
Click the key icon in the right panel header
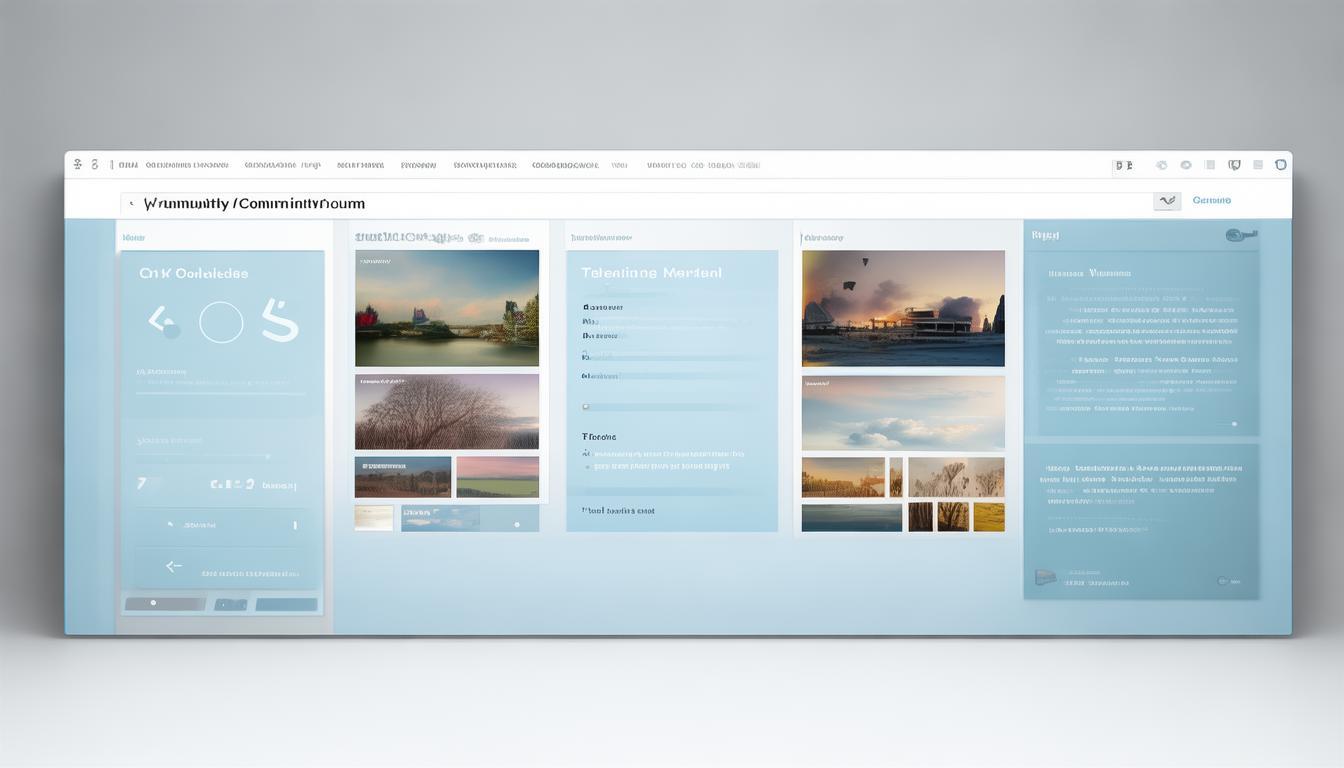tap(1240, 236)
